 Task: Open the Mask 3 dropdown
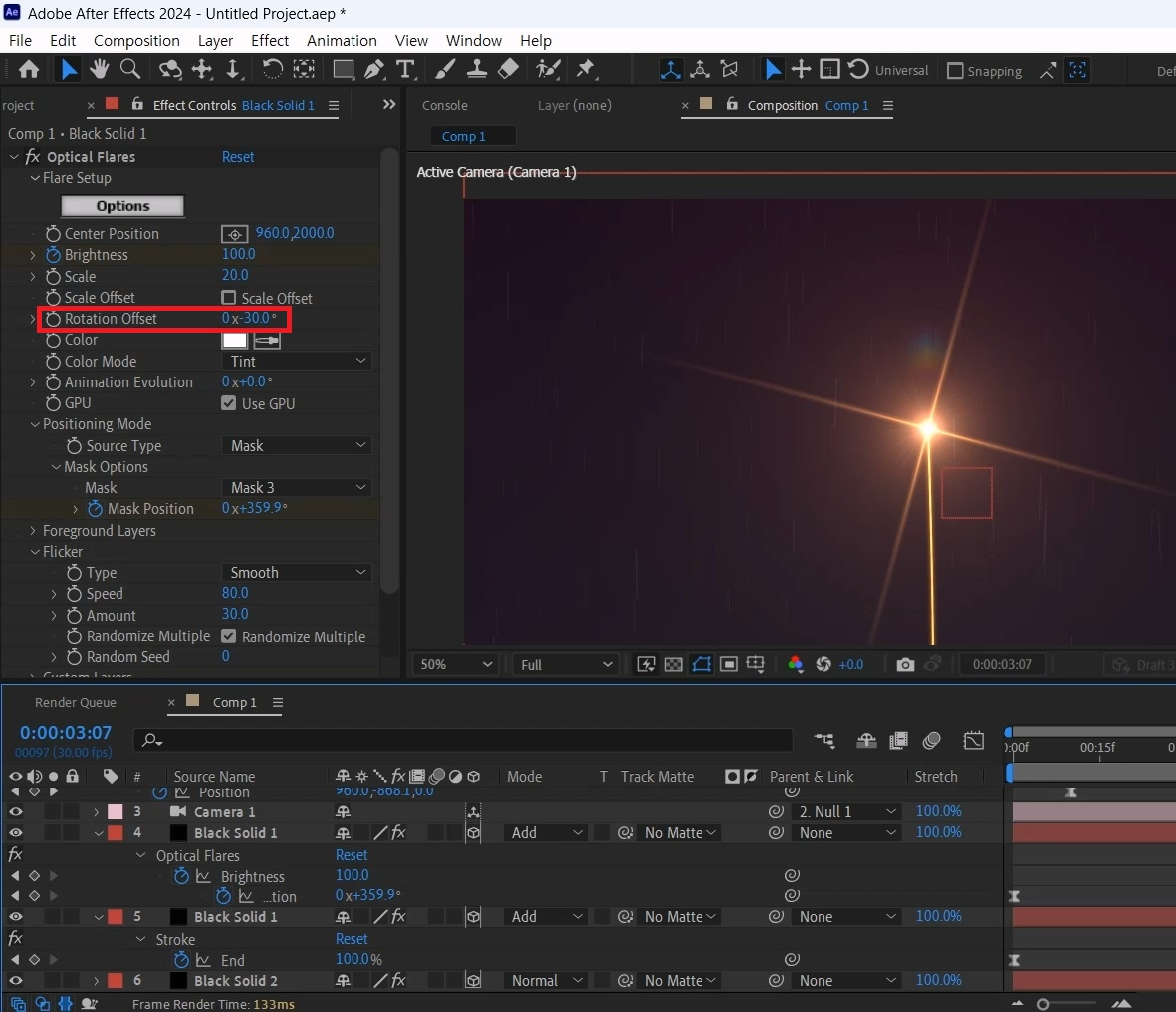(297, 488)
